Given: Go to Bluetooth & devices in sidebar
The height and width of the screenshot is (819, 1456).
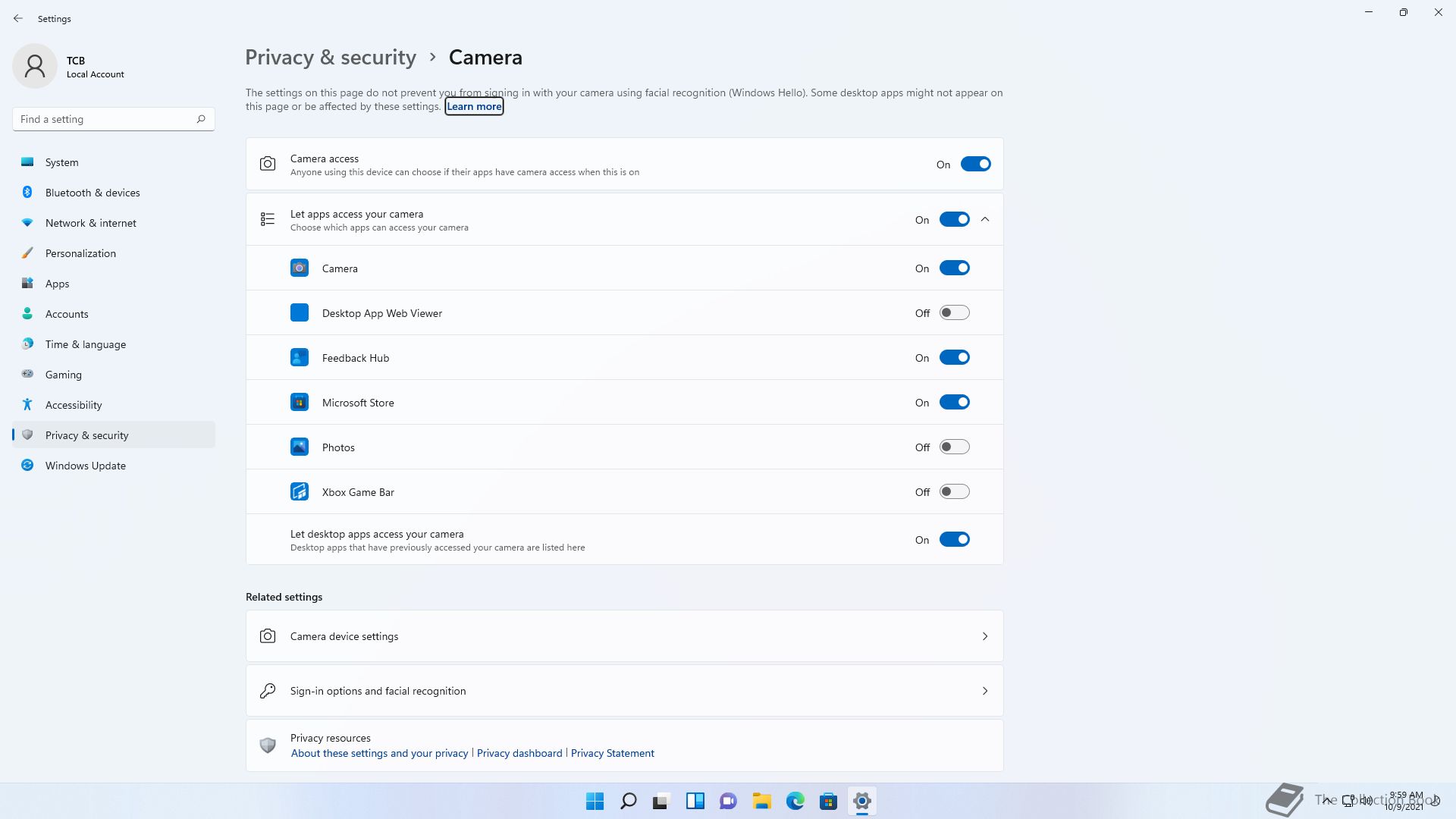Looking at the screenshot, I should 93,193.
